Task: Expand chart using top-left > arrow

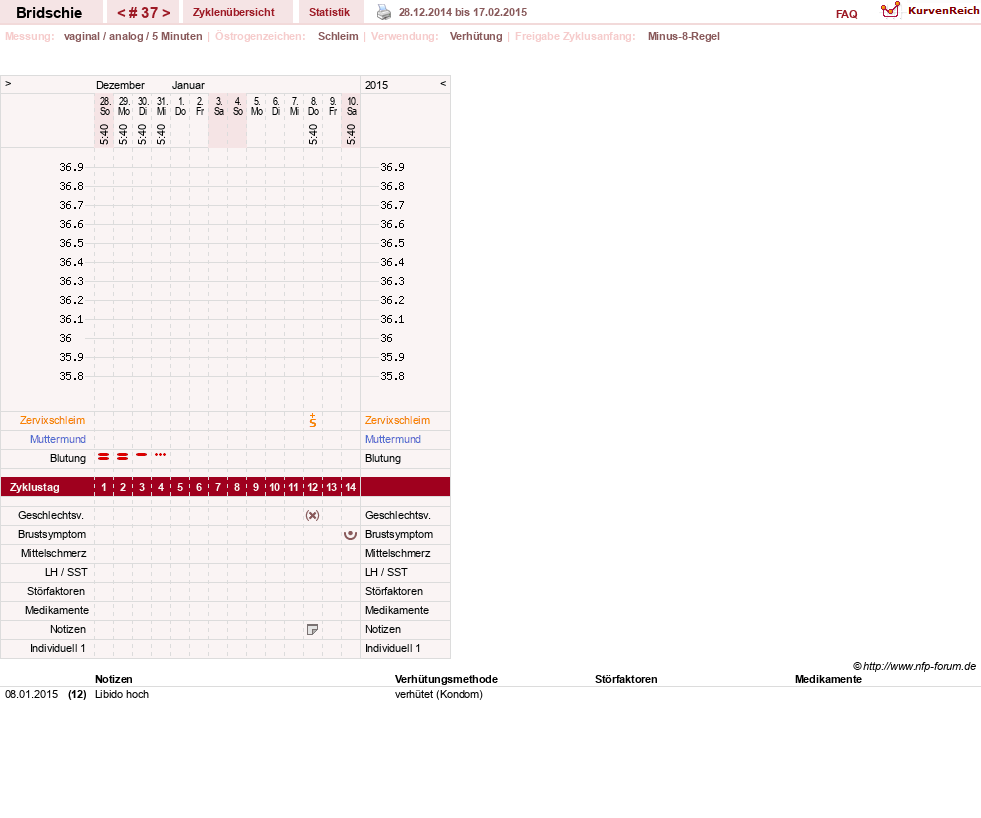Action: tap(8, 83)
